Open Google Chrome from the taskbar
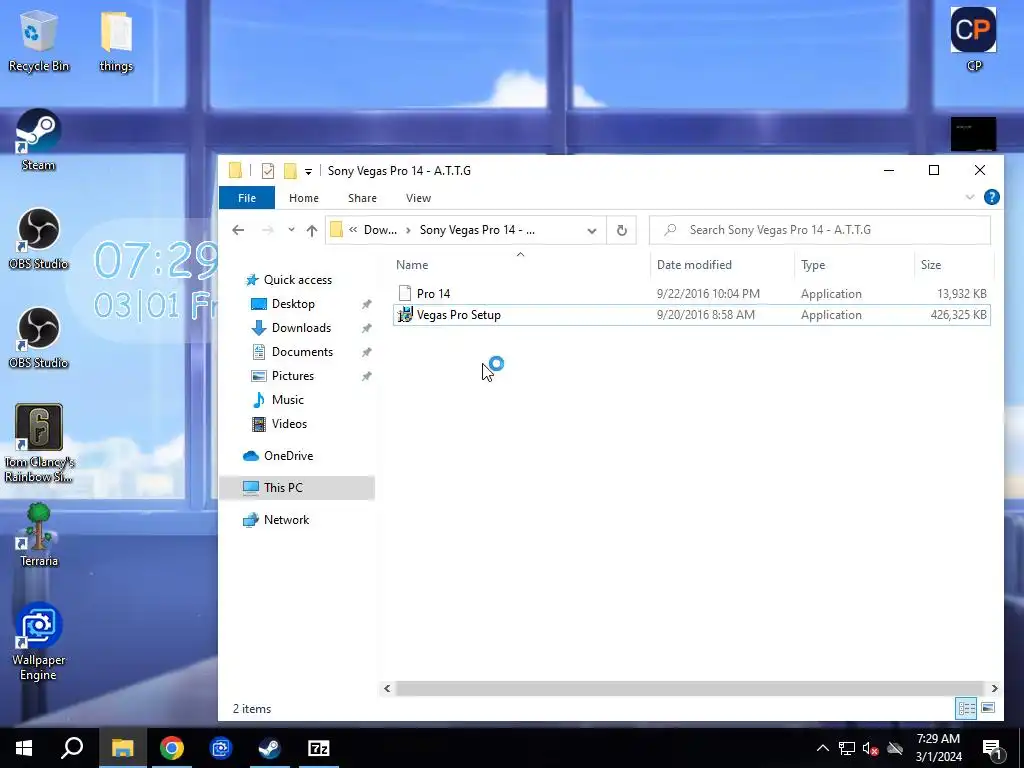Screen dimensions: 1024x768 (172, 748)
